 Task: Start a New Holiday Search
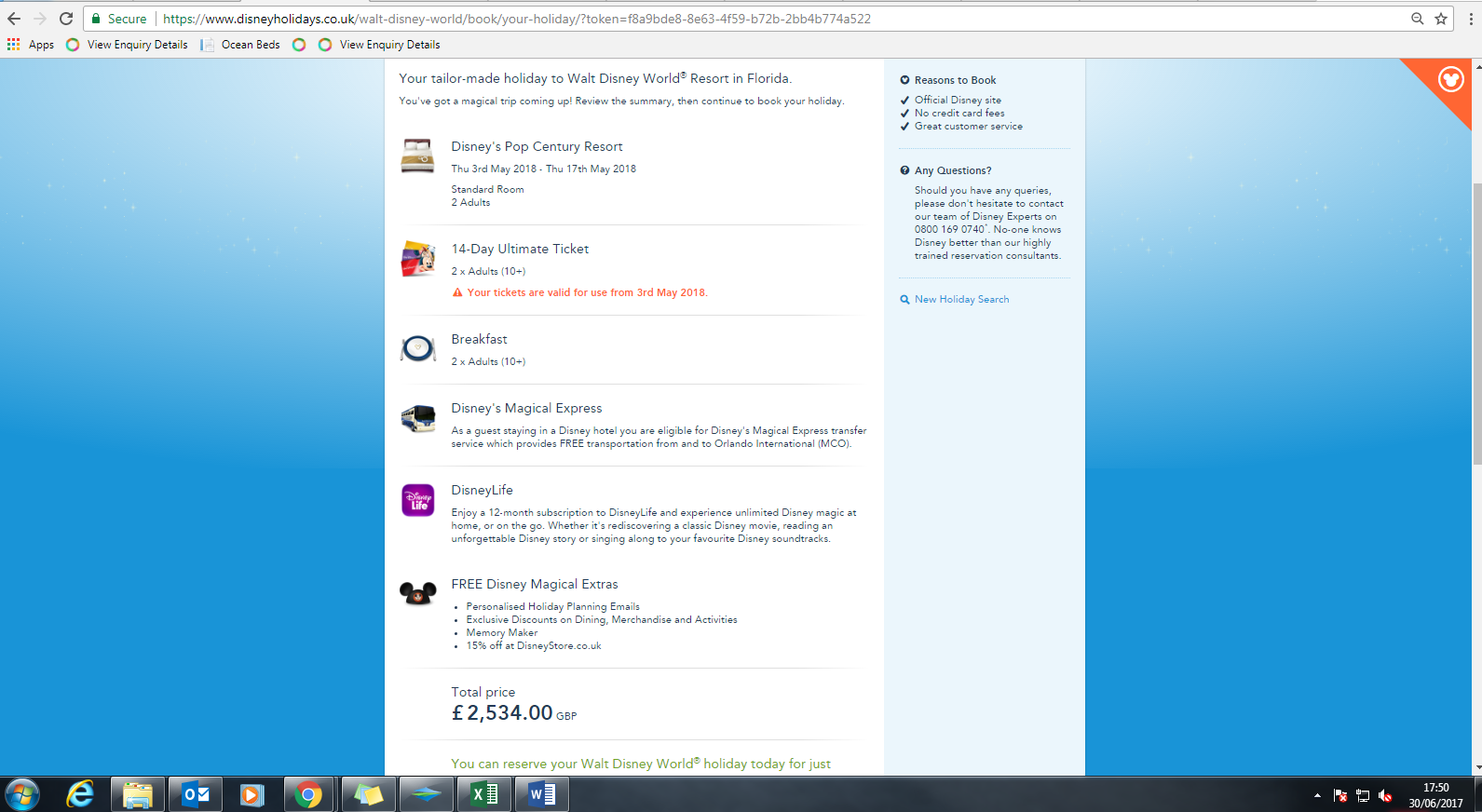(961, 300)
